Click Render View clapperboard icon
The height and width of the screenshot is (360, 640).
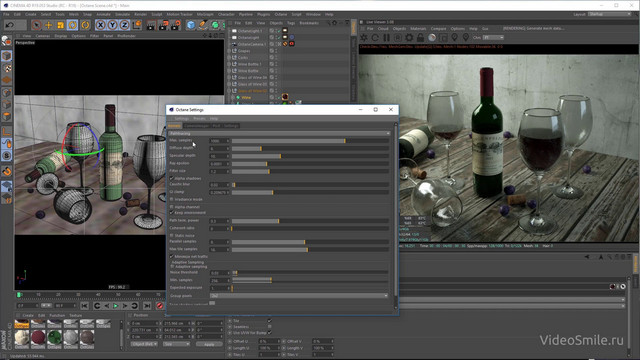[x=151, y=25]
